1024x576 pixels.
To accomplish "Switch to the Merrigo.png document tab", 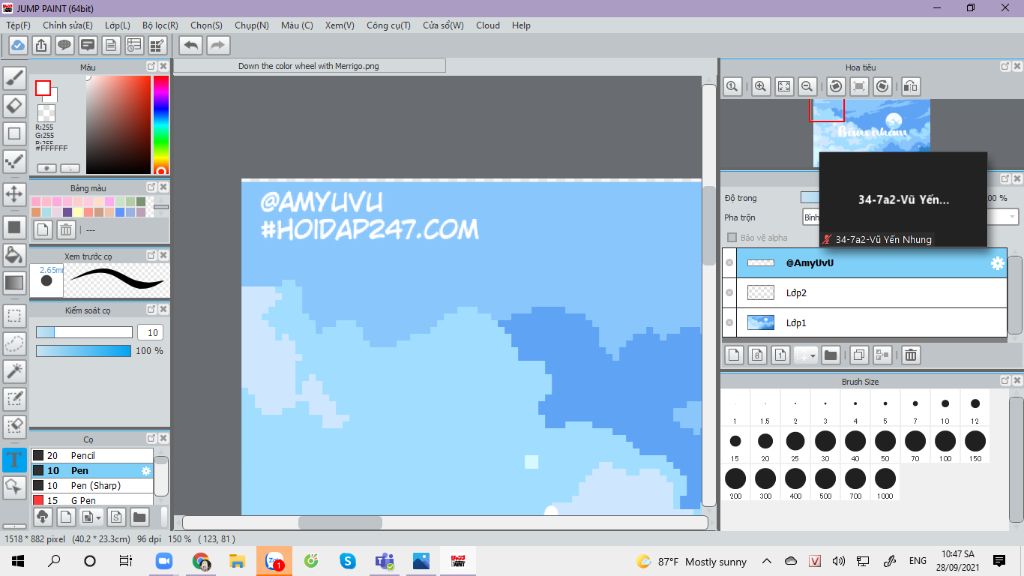I will click(309, 65).
